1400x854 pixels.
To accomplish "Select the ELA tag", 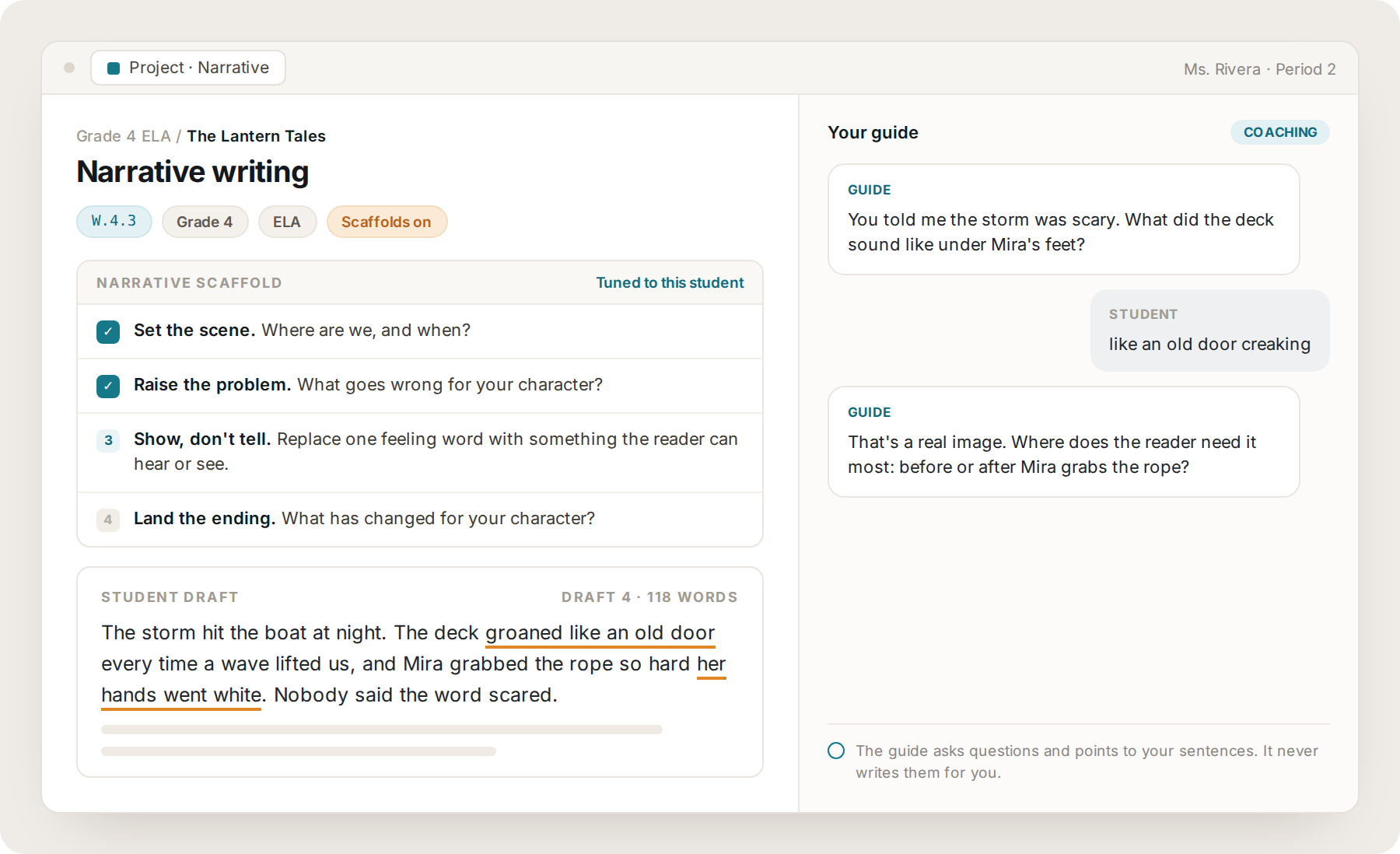I will tap(287, 222).
